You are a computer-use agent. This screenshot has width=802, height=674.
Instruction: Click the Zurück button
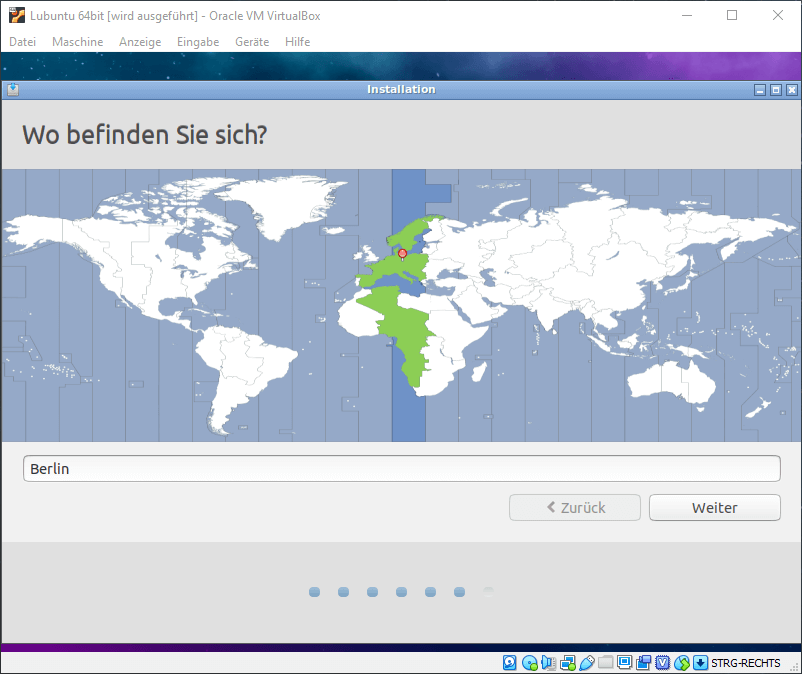574,507
